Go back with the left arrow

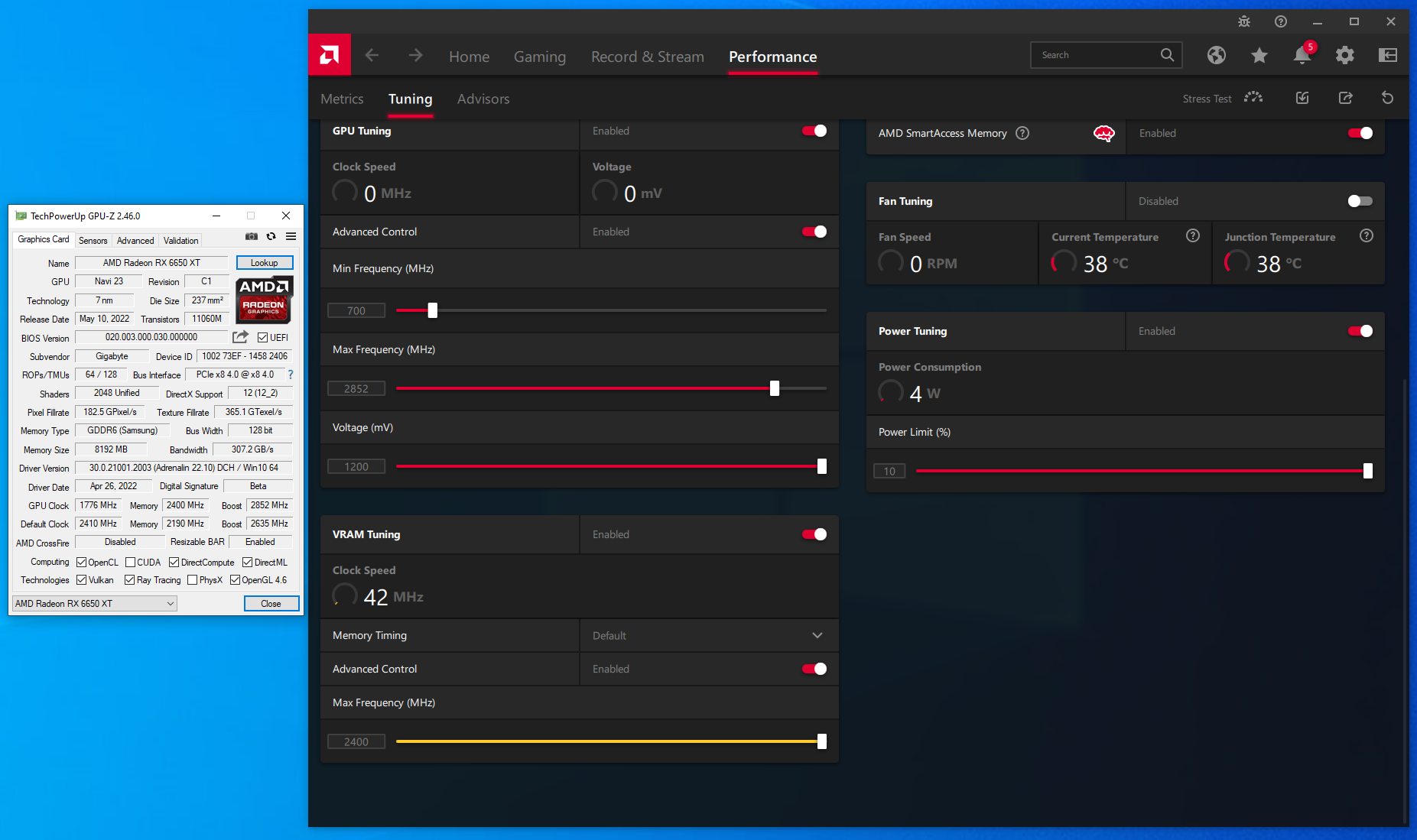tap(372, 55)
